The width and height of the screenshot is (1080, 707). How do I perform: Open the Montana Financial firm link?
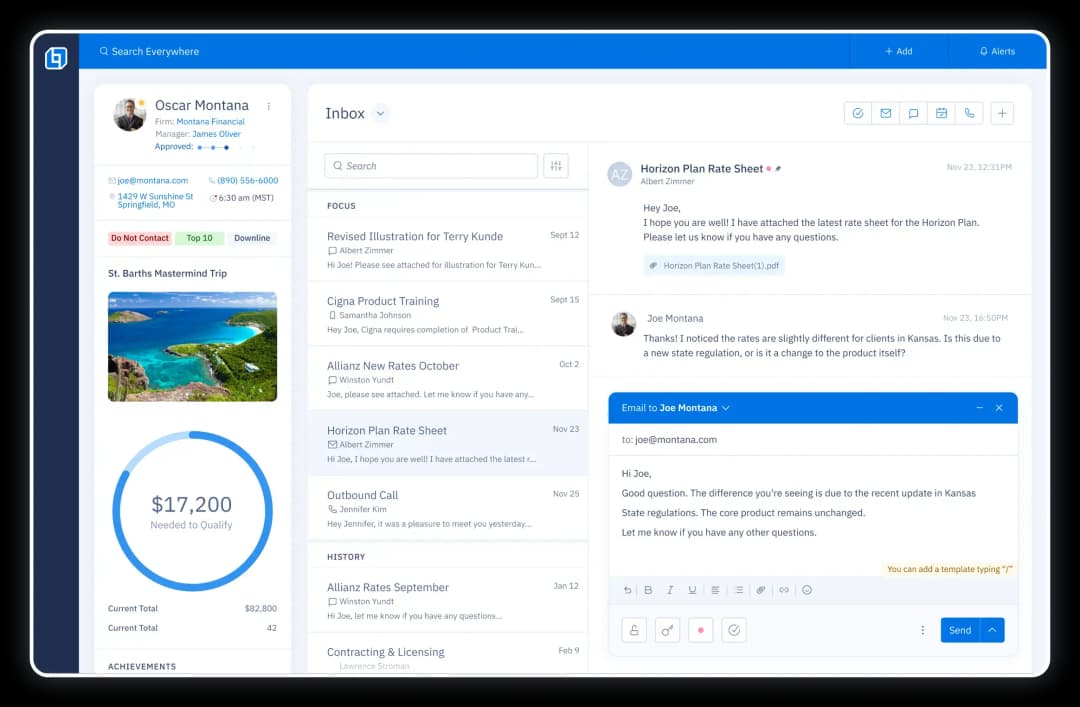(210, 122)
